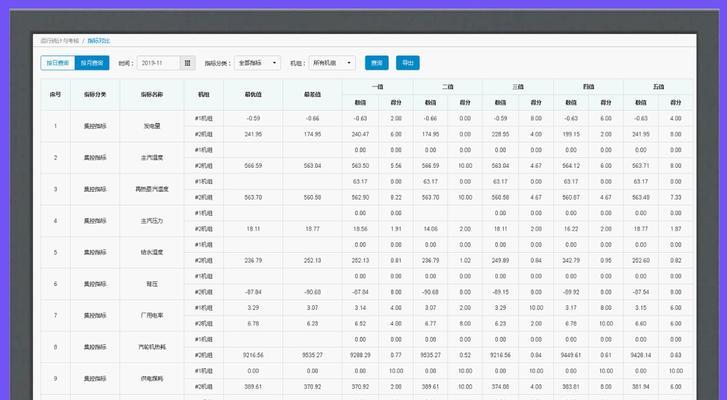The width and height of the screenshot is (727, 400).
Task: Click the value 9449.61 in the 汽轮机热耗 row
Action: pos(571,355)
